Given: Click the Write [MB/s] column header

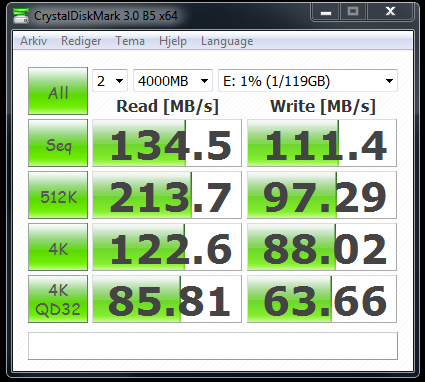Looking at the screenshot, I should click(323, 106).
